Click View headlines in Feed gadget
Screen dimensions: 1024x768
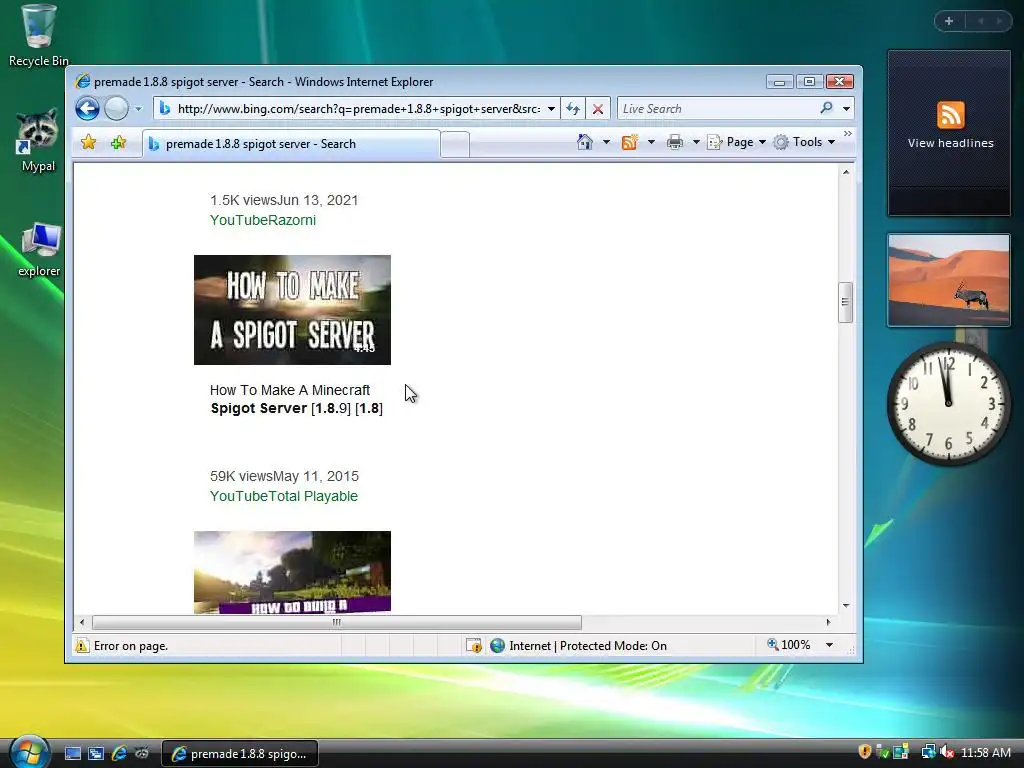(x=950, y=143)
